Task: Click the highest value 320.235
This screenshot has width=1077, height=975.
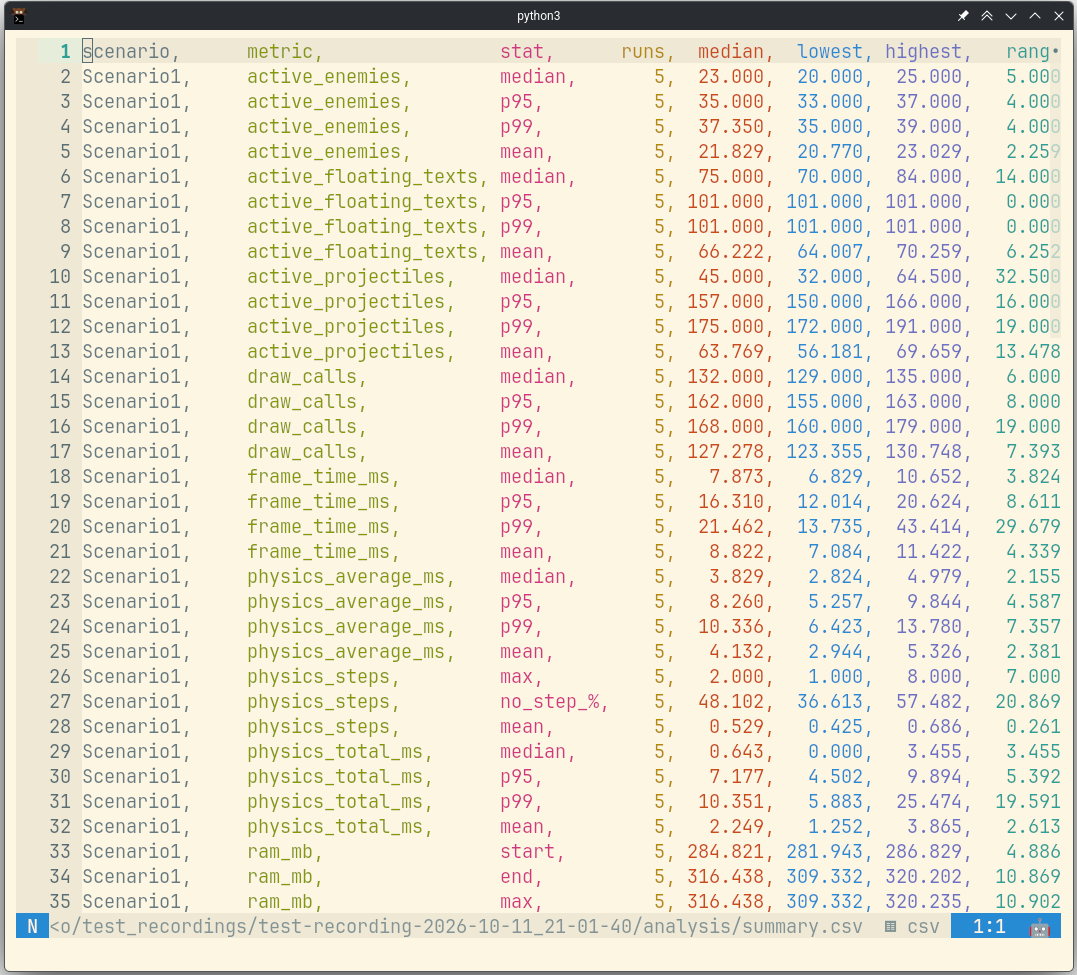Action: click(x=923, y=901)
